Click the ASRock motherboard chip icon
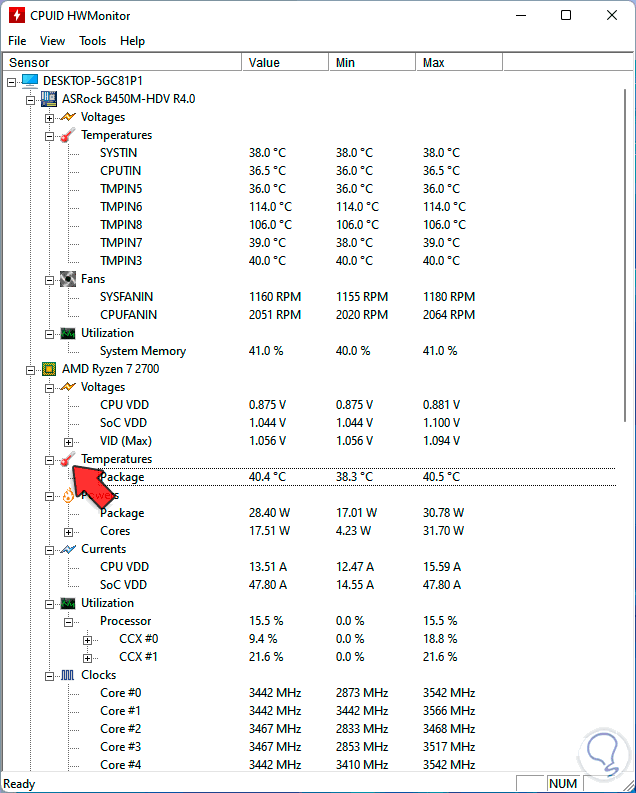Screen dimensions: 636x793 point(49,99)
